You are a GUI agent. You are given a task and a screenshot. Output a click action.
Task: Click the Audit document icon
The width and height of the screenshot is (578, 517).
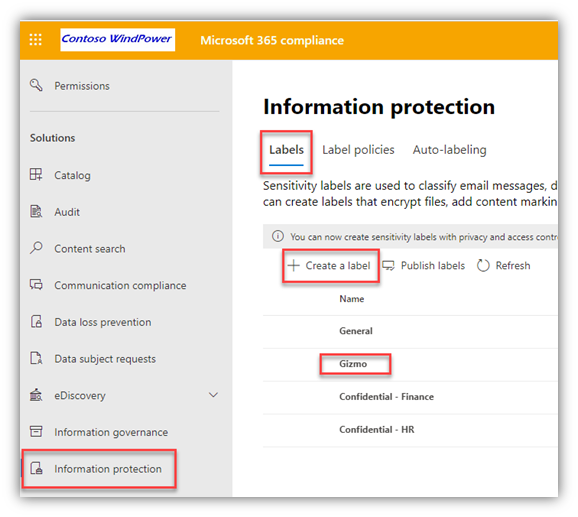click(36, 212)
